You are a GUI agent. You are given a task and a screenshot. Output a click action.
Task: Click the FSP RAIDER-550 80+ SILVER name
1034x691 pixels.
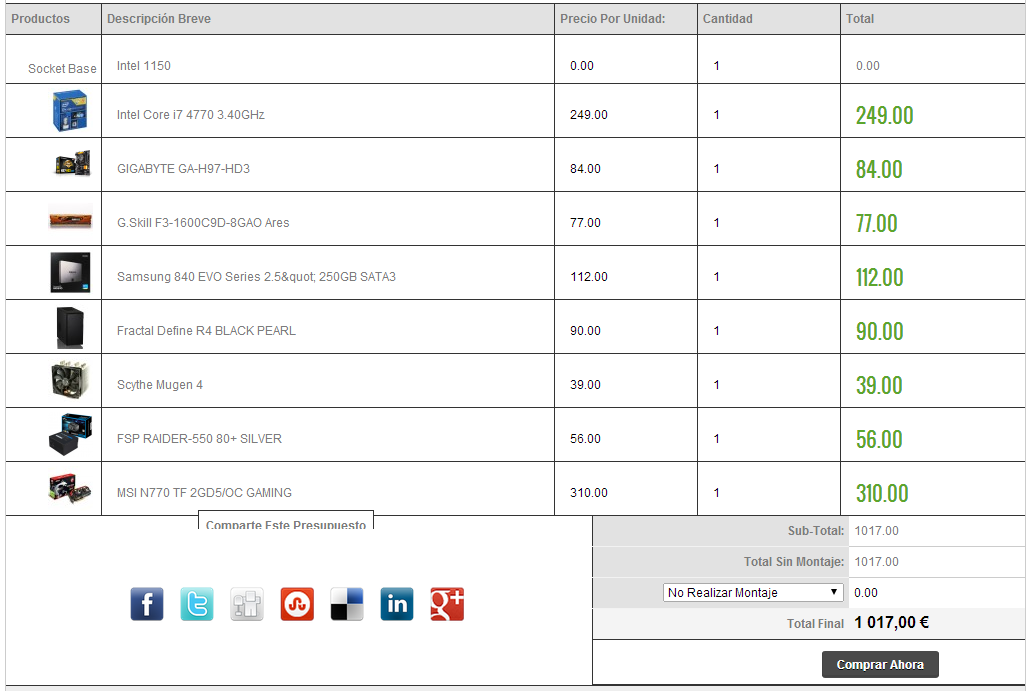coord(199,439)
